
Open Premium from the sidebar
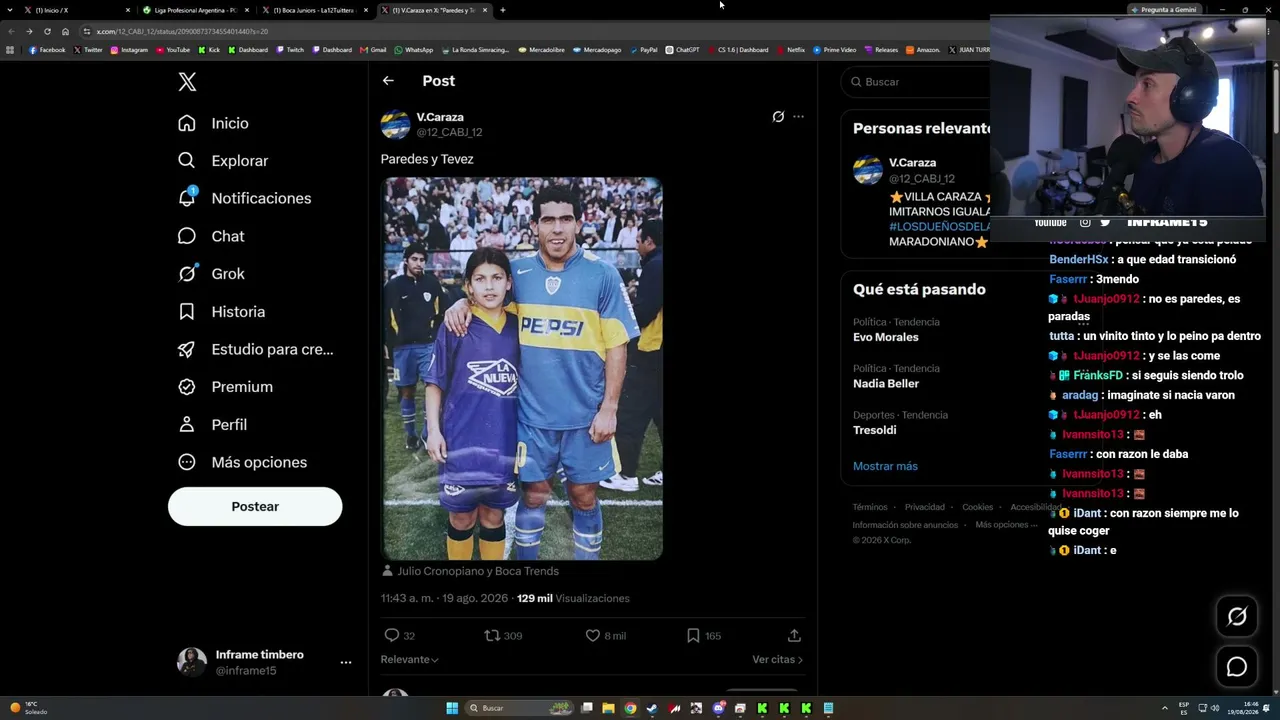pyautogui.click(x=225, y=387)
